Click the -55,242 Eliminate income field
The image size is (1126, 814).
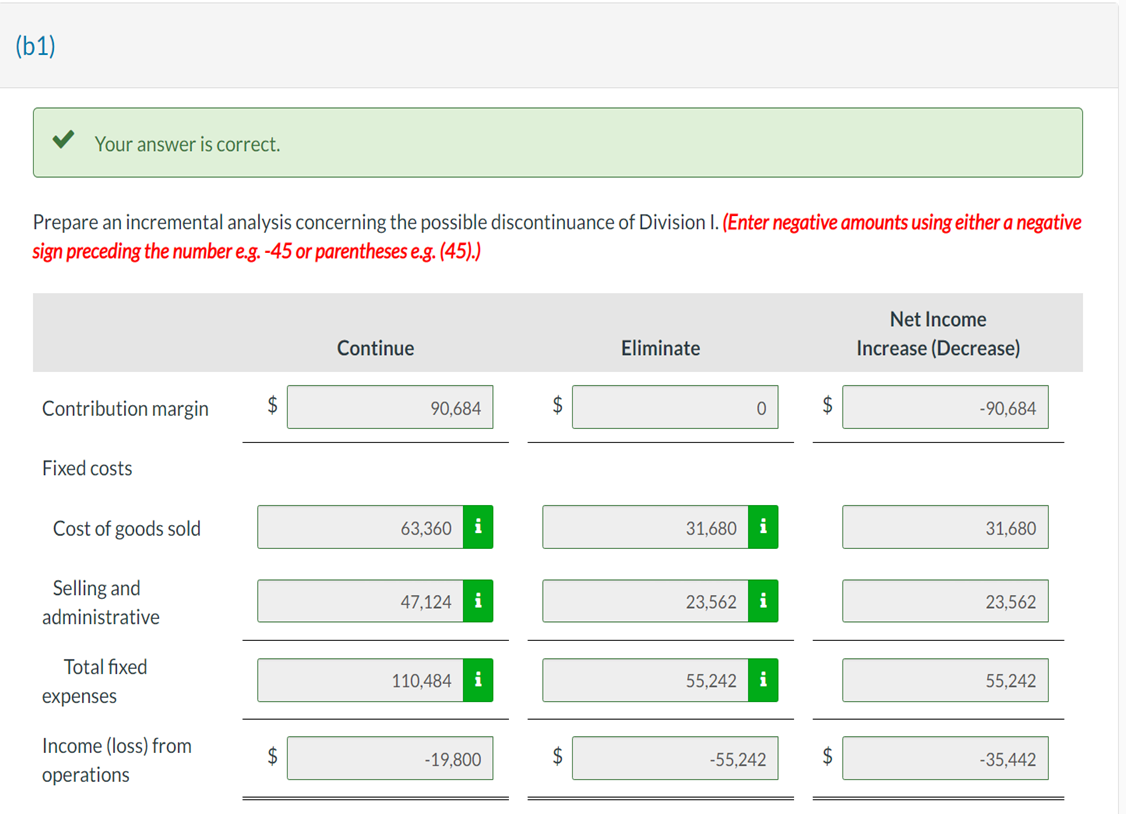tap(675, 758)
